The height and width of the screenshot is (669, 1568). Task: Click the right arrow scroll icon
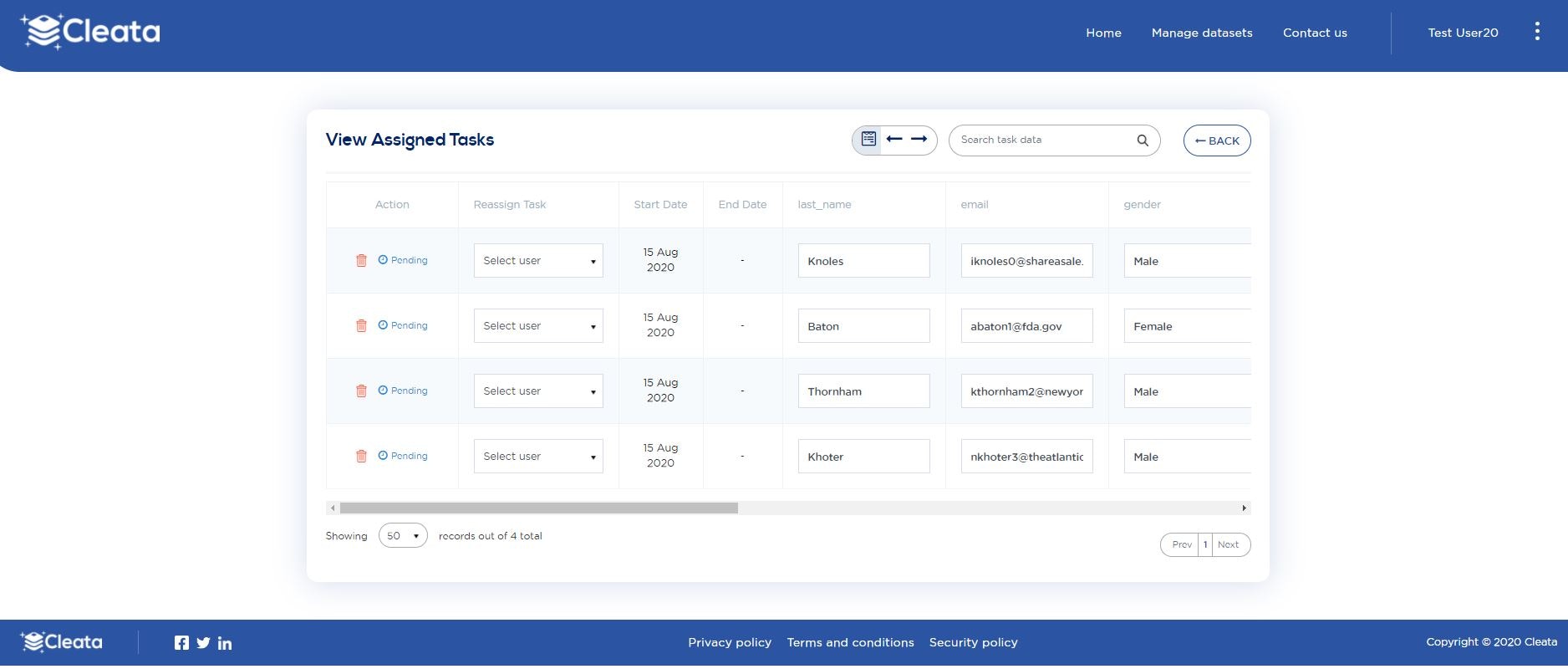919,139
